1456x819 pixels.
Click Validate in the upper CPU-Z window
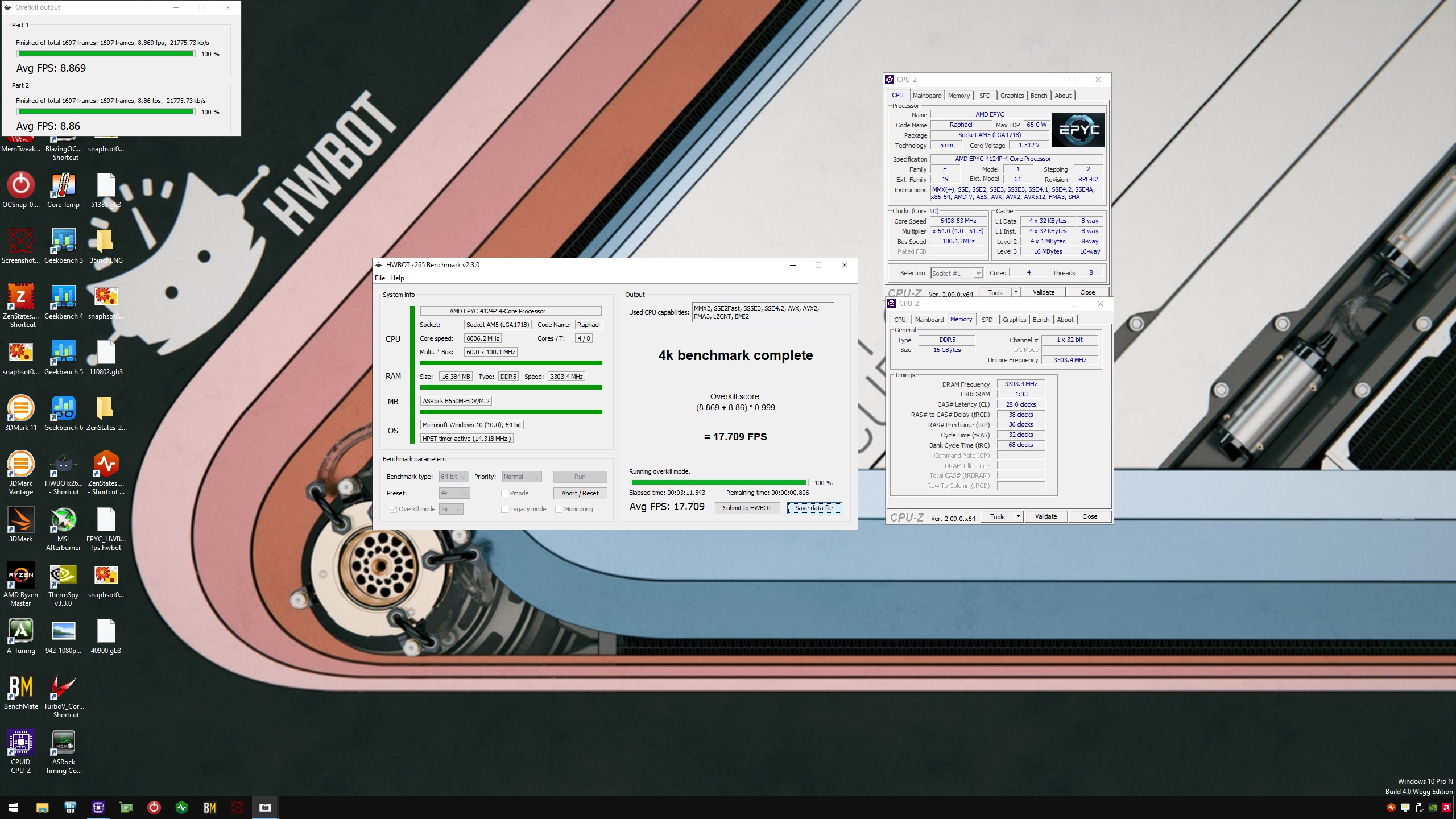click(x=1044, y=292)
